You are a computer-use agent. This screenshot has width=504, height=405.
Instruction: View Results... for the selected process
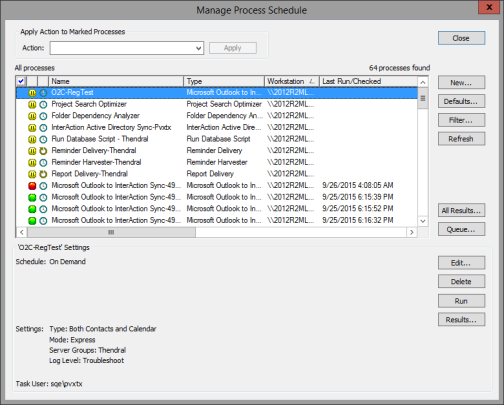point(461,320)
